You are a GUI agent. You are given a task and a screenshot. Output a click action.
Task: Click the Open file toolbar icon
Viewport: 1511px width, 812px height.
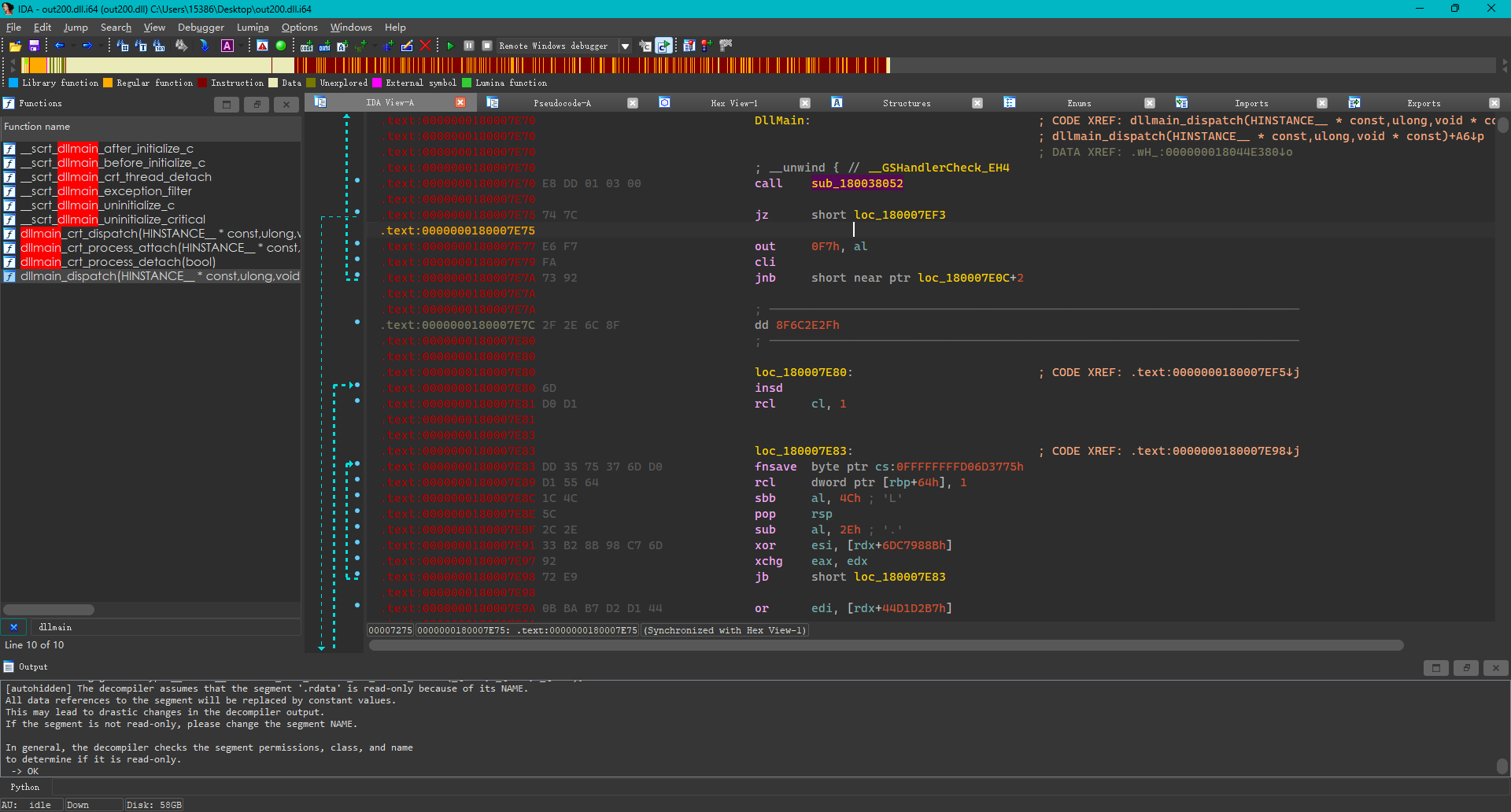[15, 46]
